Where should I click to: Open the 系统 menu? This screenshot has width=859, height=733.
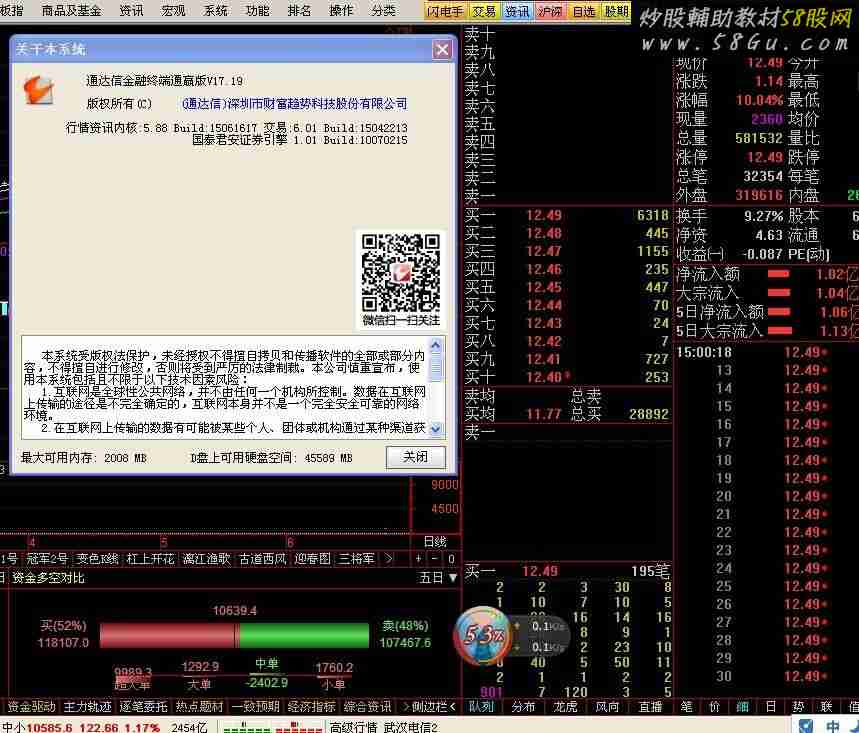[215, 10]
